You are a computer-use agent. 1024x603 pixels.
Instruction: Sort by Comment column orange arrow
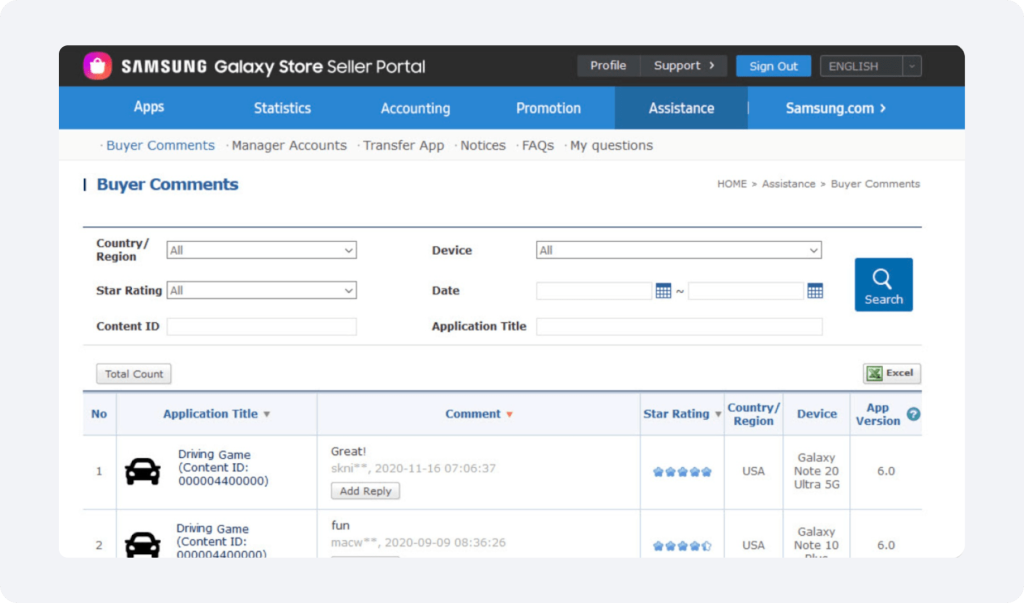tap(509, 414)
